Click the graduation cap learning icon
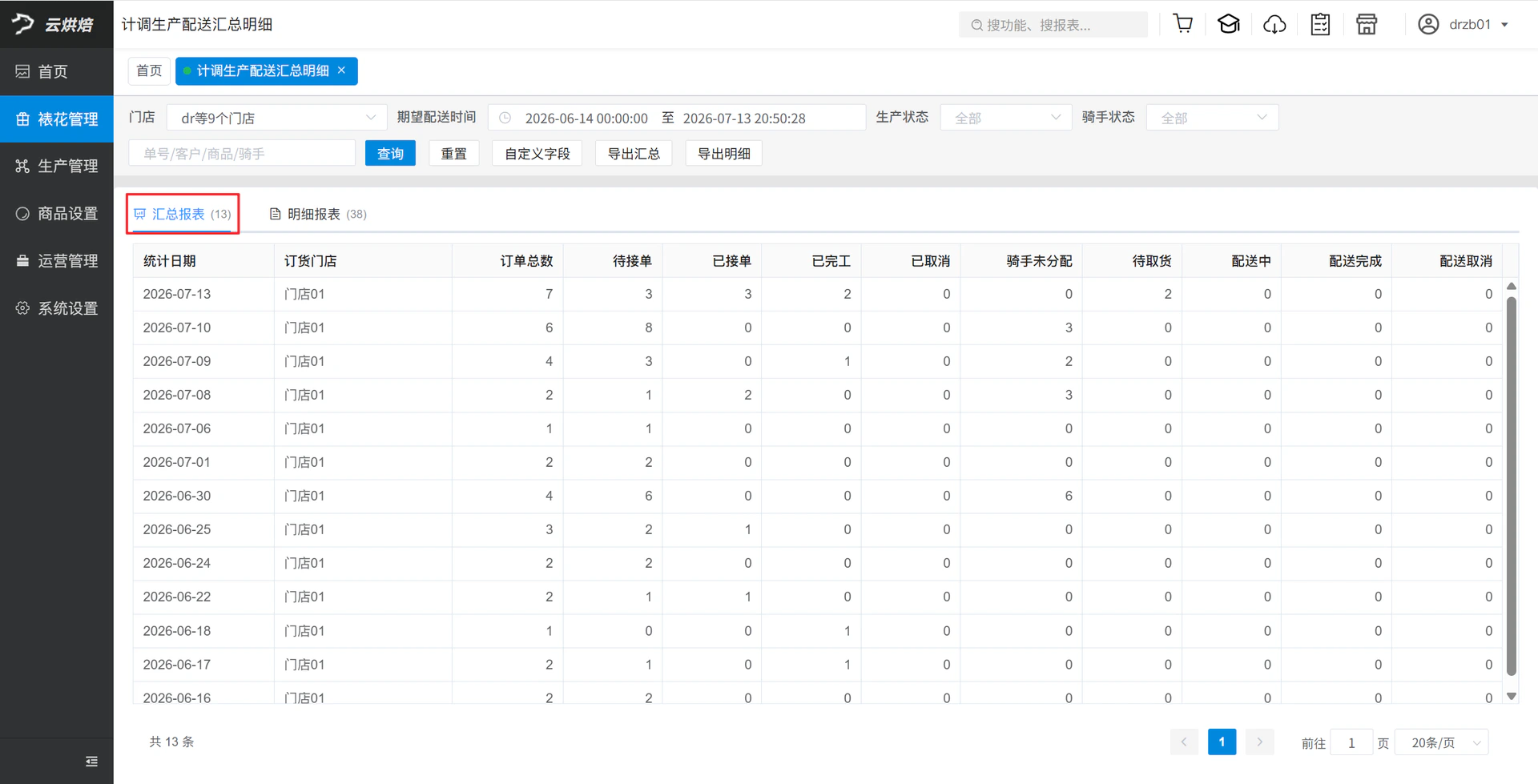The height and width of the screenshot is (784, 1538). [x=1229, y=24]
